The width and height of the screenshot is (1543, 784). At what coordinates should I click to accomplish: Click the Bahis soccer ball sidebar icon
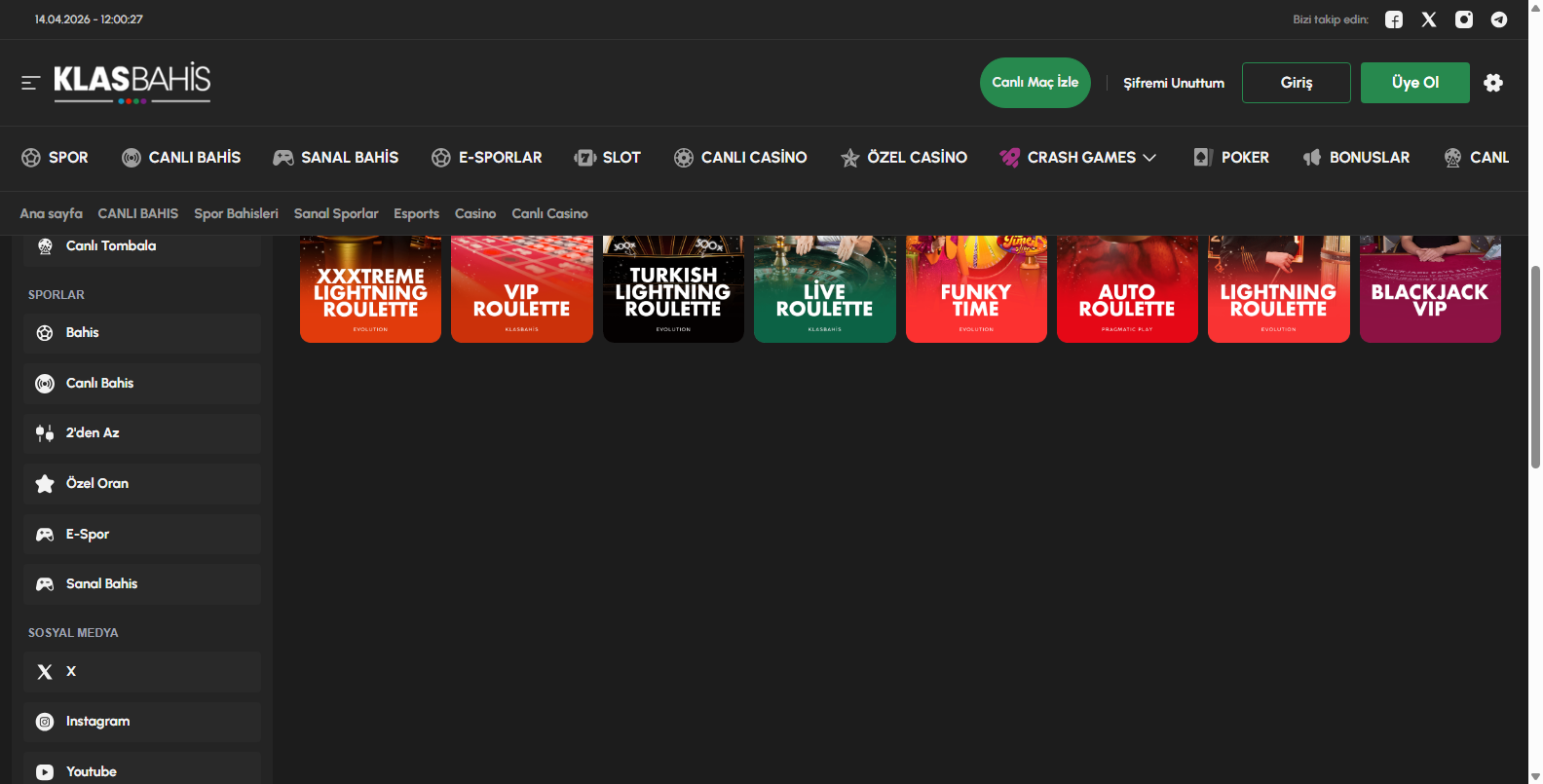coord(45,333)
